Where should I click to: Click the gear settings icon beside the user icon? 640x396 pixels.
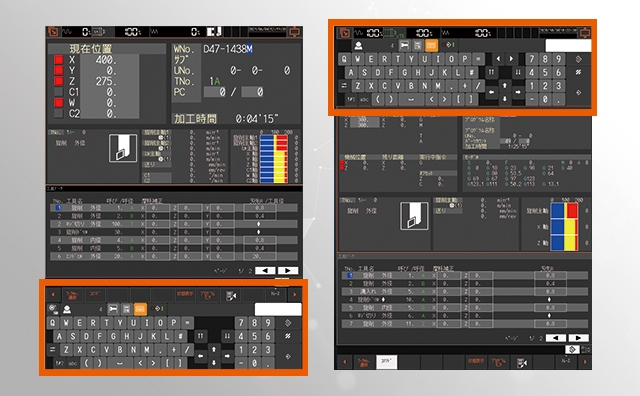pos(53,308)
